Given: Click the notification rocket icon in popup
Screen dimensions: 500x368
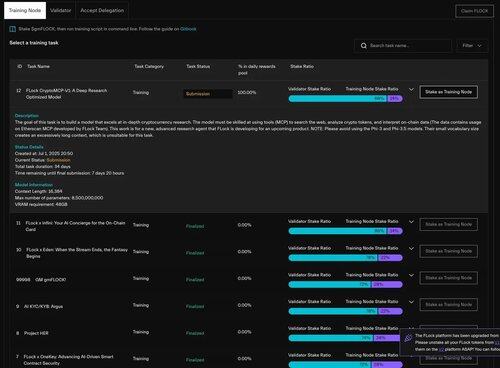Looking at the screenshot, I should pos(408,338).
